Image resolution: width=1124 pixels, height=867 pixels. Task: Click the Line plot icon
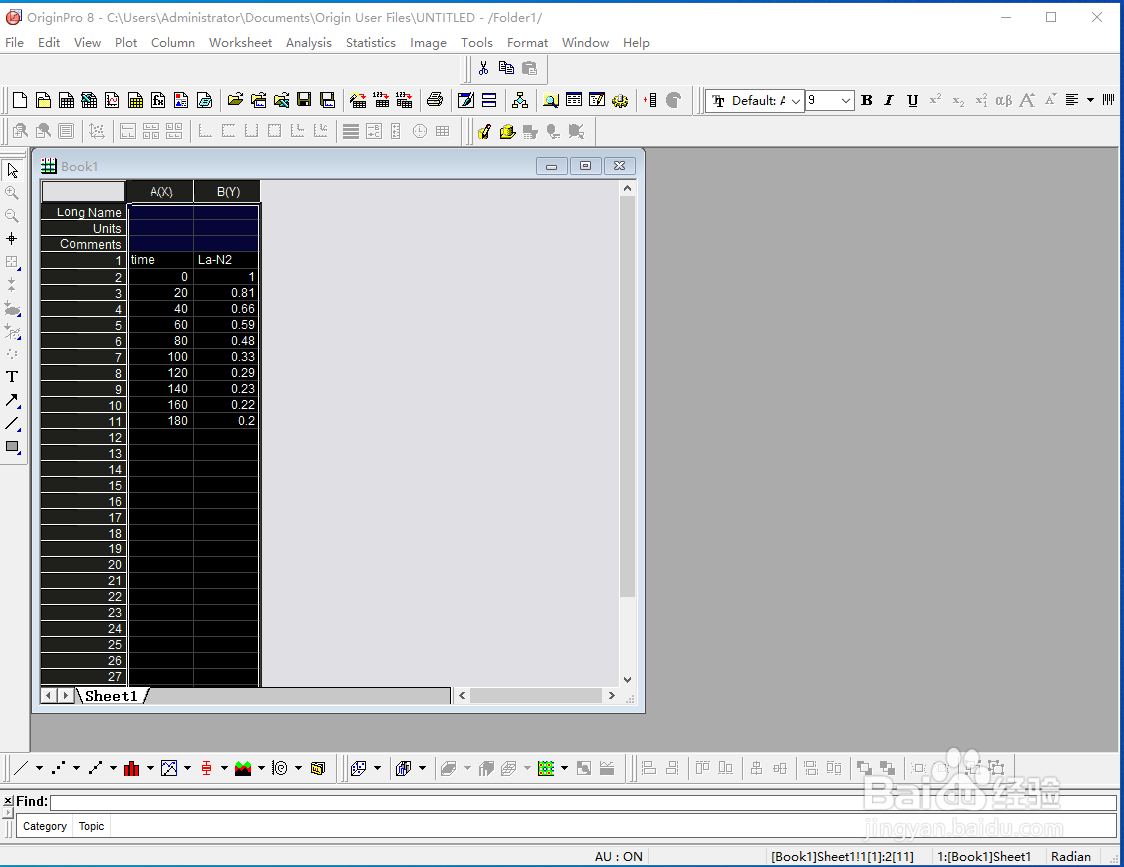point(21,768)
